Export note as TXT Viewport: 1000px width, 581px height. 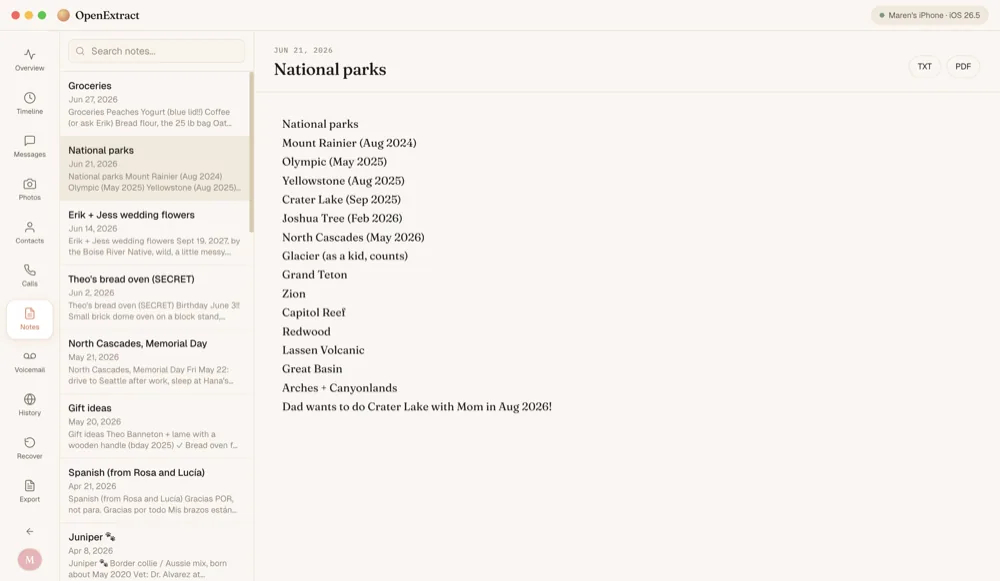coord(924,66)
